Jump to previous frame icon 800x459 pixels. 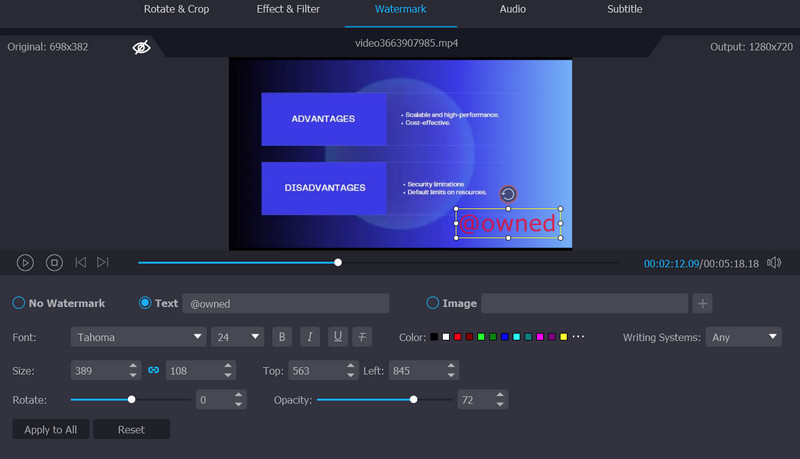pyautogui.click(x=81, y=262)
